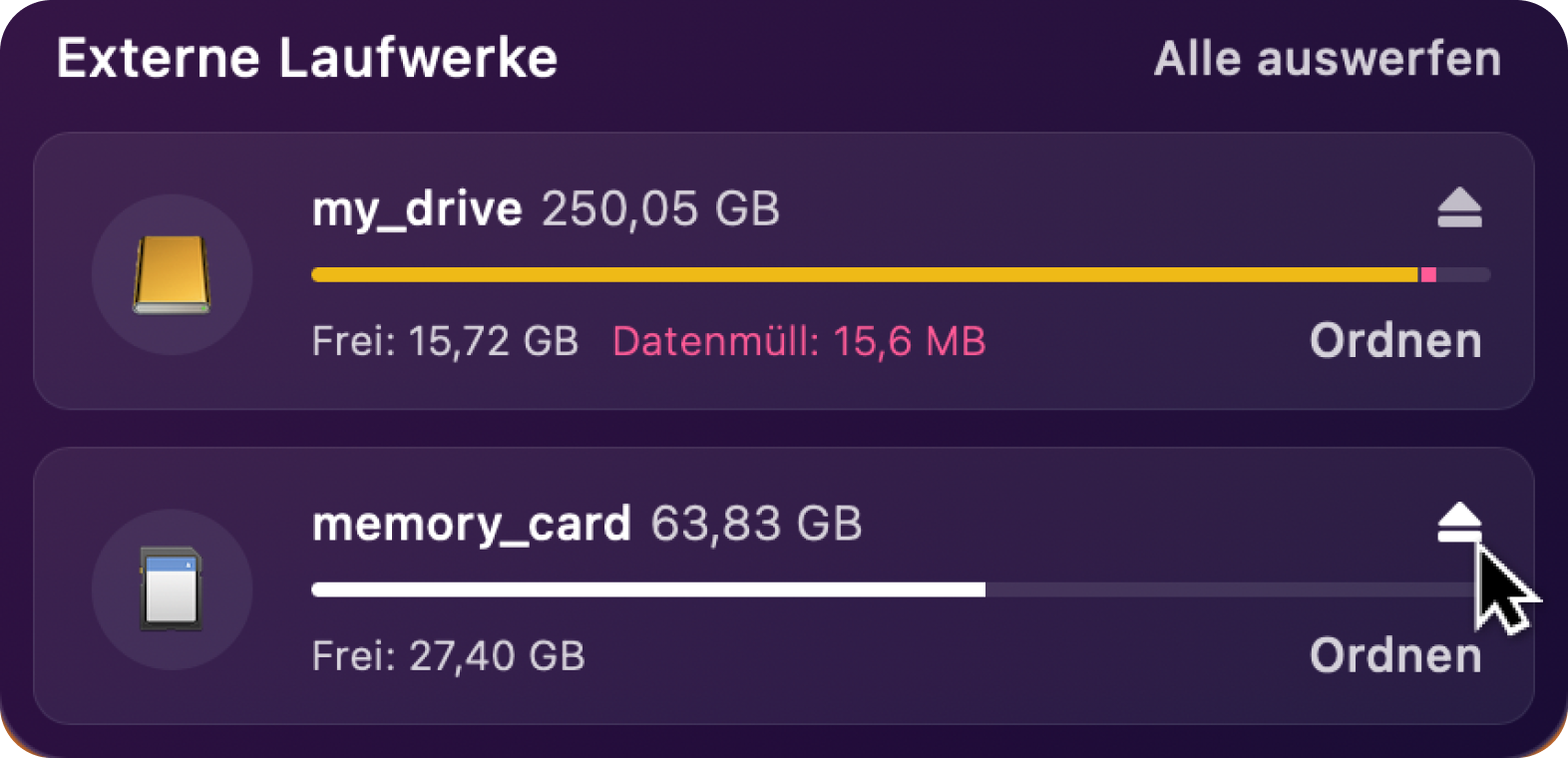The width and height of the screenshot is (1568, 758).
Task: Eject the my_drive external disk
Action: click(1459, 208)
